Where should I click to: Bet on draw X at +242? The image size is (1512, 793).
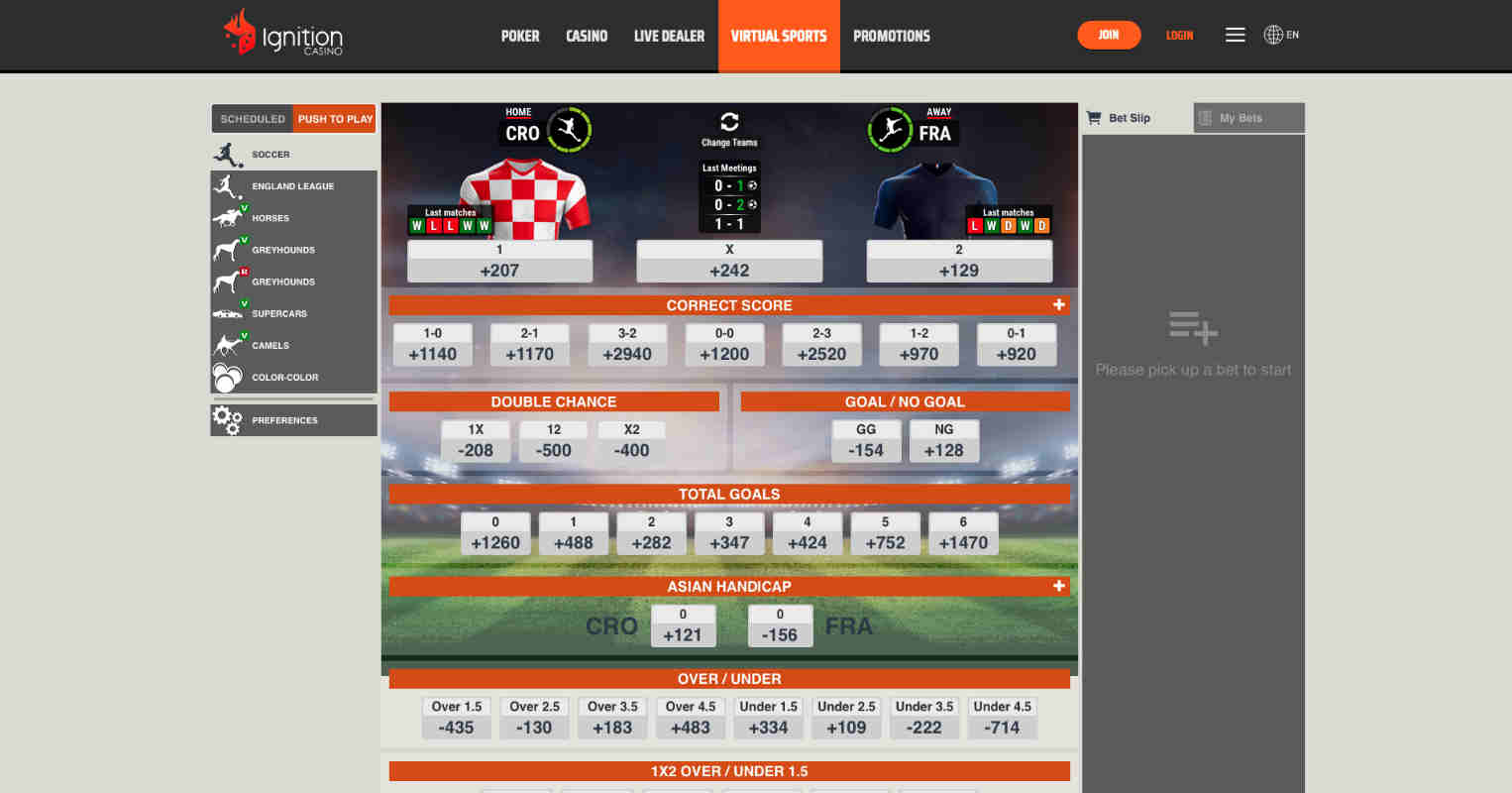tap(729, 261)
